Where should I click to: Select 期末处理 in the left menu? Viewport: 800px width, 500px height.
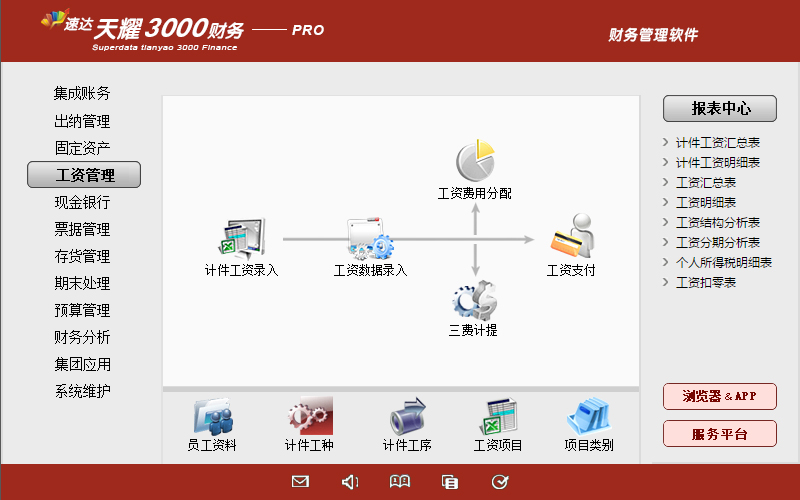82,283
